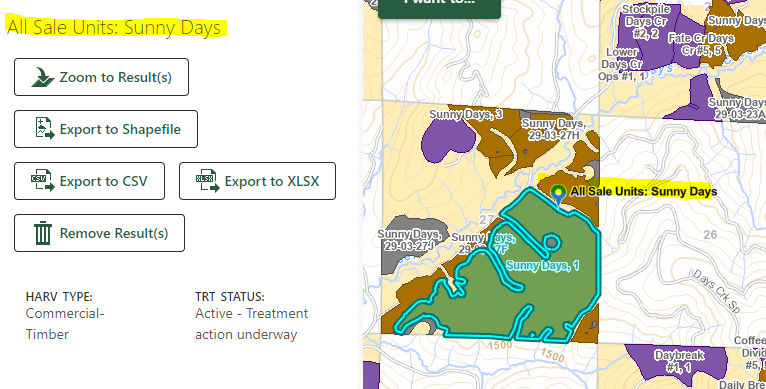Click the Sunny Days, 3 map label

point(466,114)
